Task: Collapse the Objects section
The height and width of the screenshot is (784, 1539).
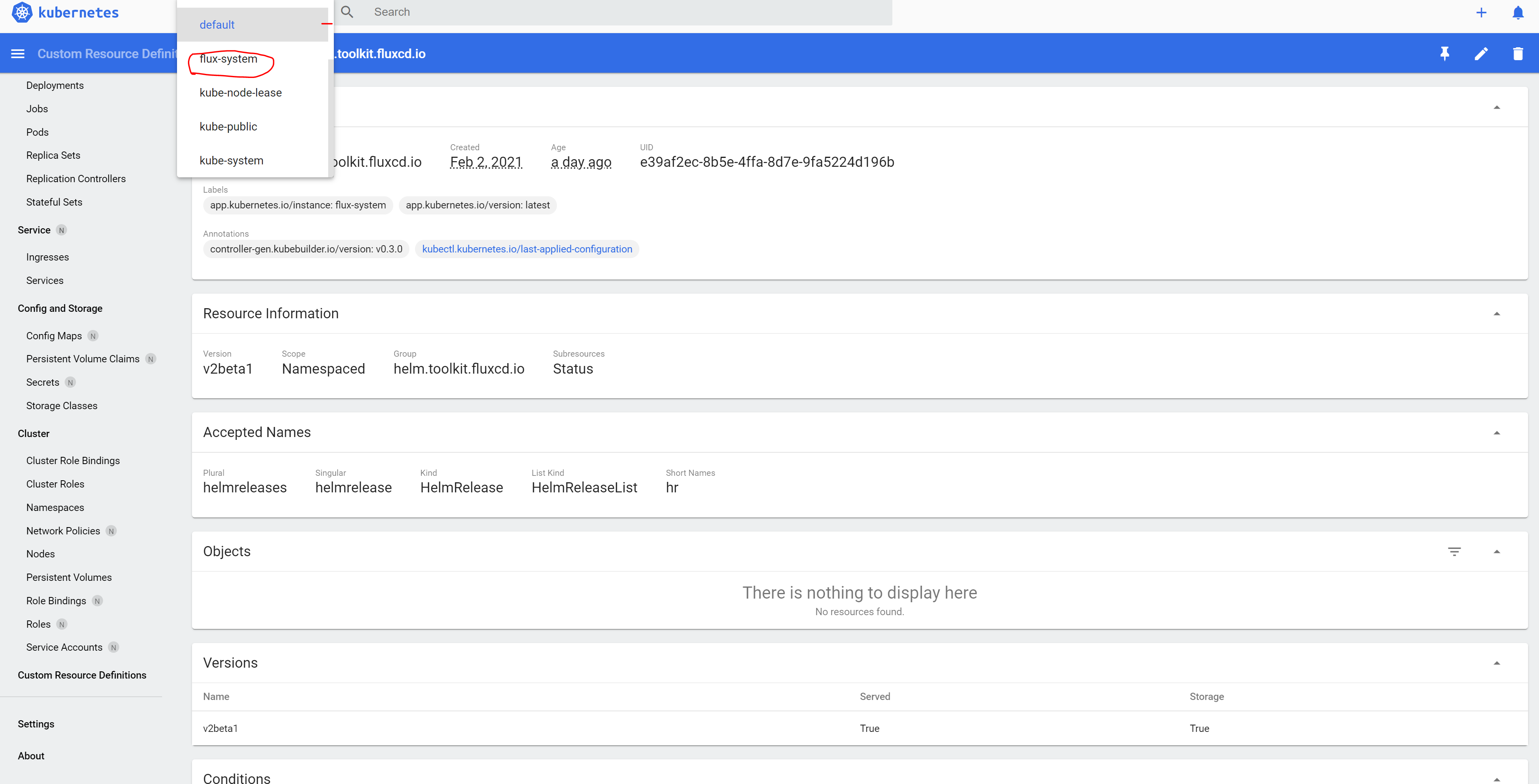Action: (1497, 552)
